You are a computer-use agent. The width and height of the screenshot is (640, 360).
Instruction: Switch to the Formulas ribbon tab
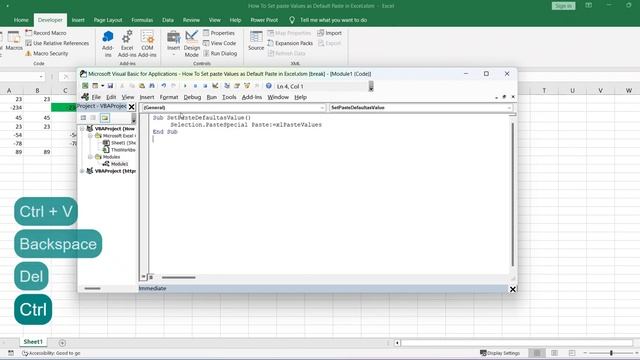(142, 20)
